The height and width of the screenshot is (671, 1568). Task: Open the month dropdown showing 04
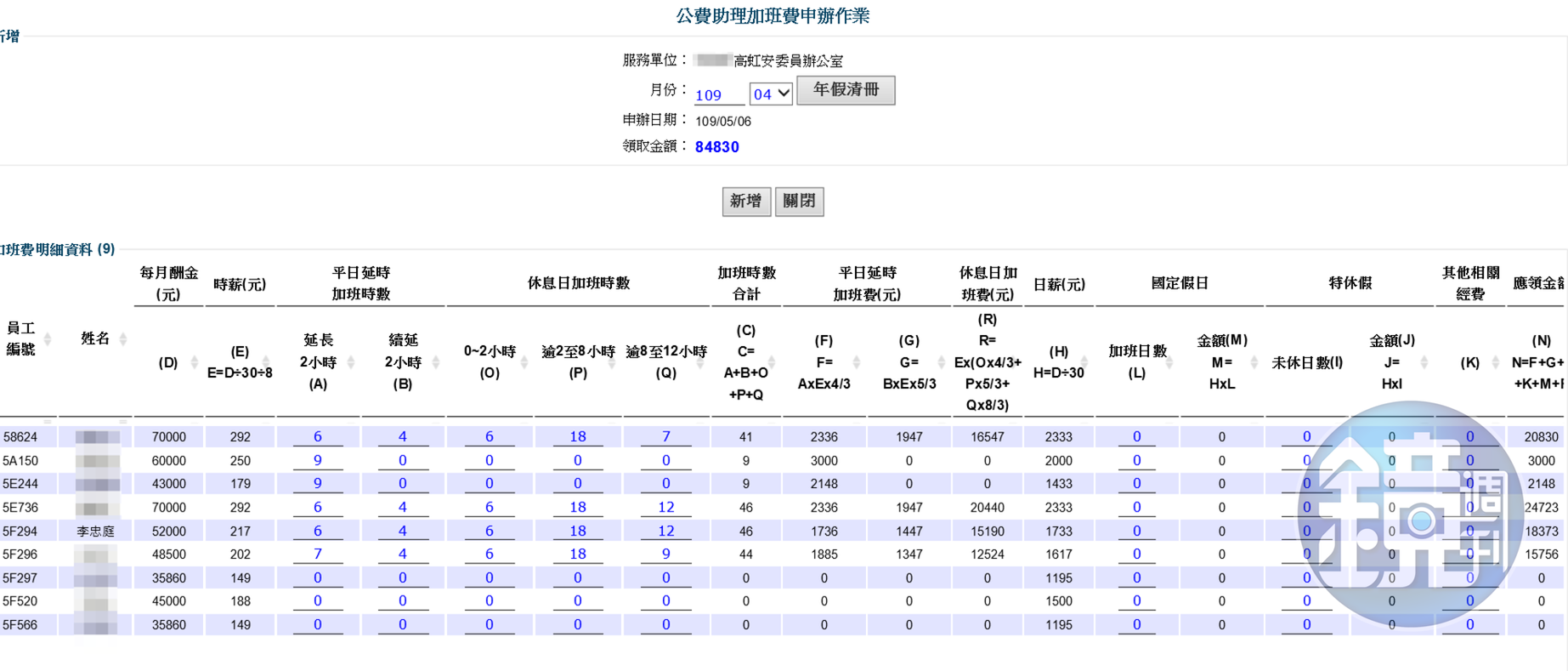[771, 94]
